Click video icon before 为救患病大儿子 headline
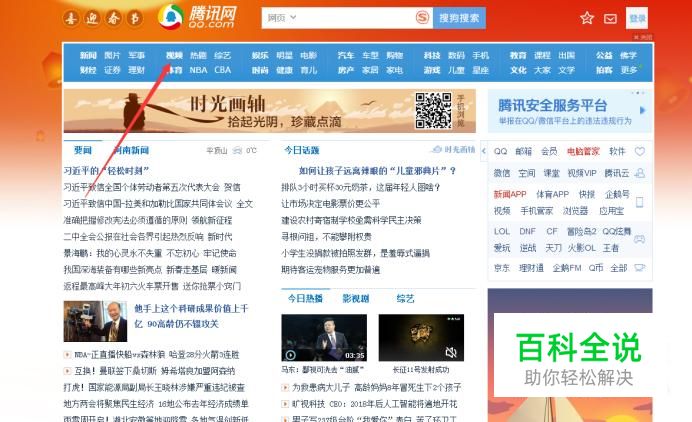Image resolution: width=692 pixels, height=422 pixels. click(285, 388)
